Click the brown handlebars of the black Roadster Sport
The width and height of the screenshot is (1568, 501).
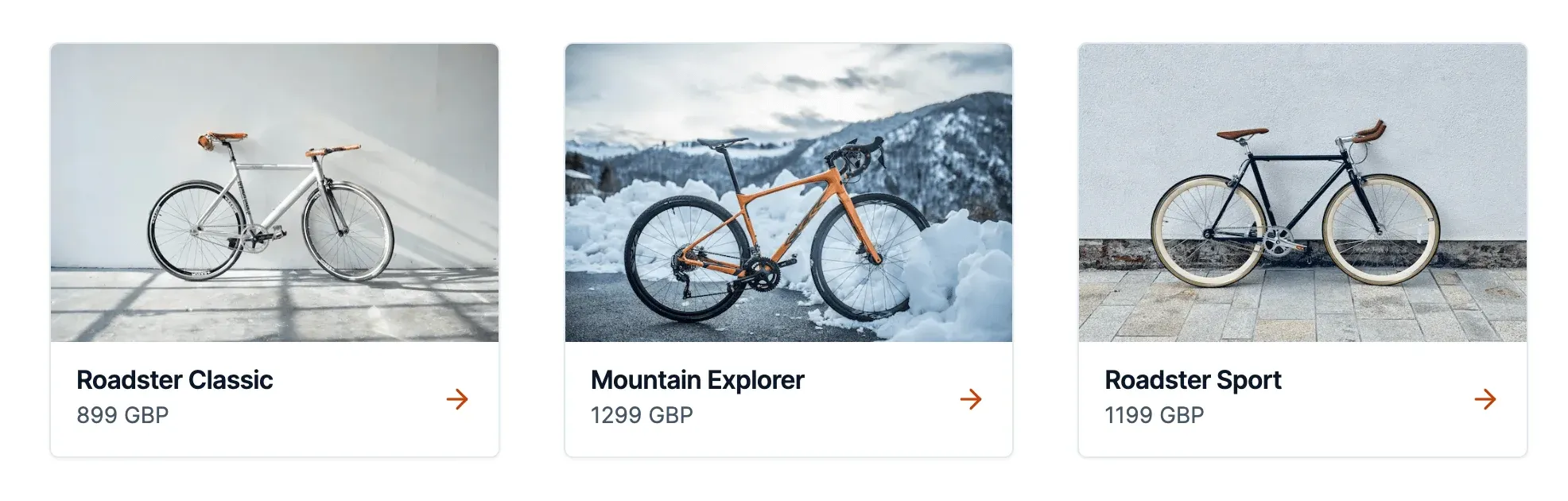tap(1366, 132)
